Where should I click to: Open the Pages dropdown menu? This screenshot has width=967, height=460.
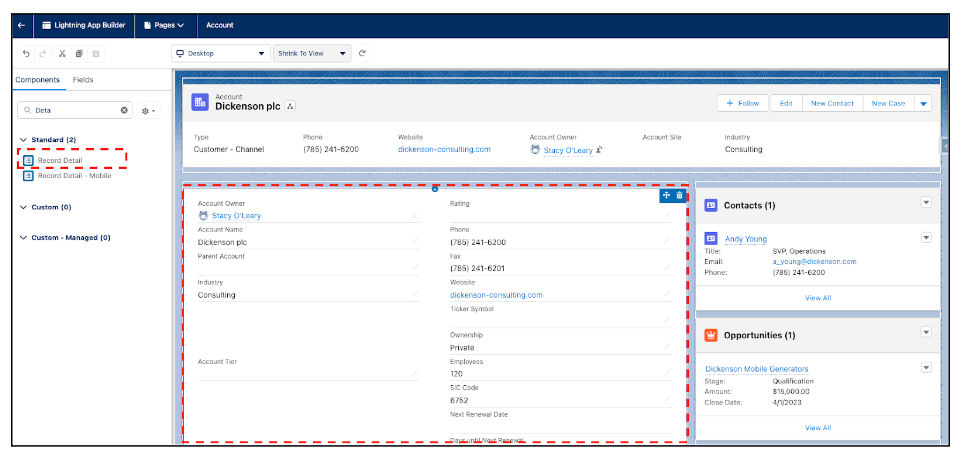coord(164,25)
